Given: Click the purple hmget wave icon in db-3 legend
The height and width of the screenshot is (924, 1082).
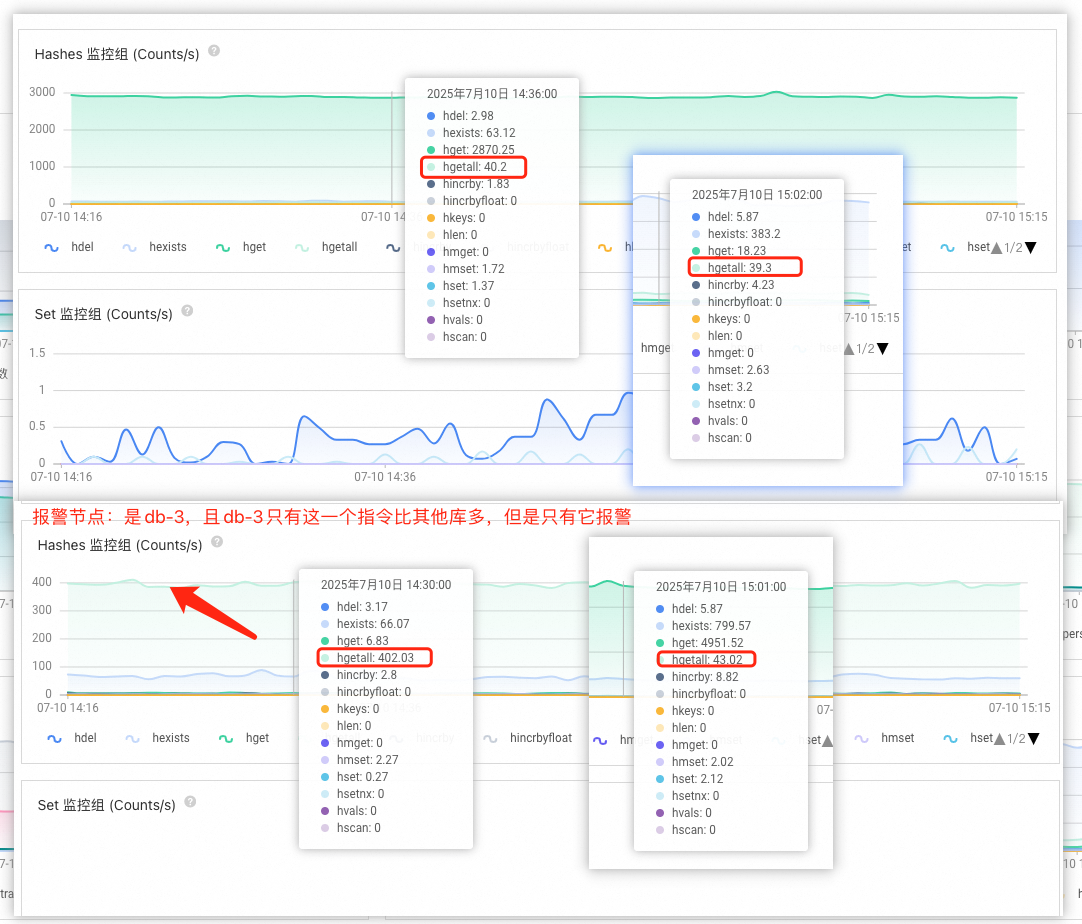Looking at the screenshot, I should click(600, 739).
